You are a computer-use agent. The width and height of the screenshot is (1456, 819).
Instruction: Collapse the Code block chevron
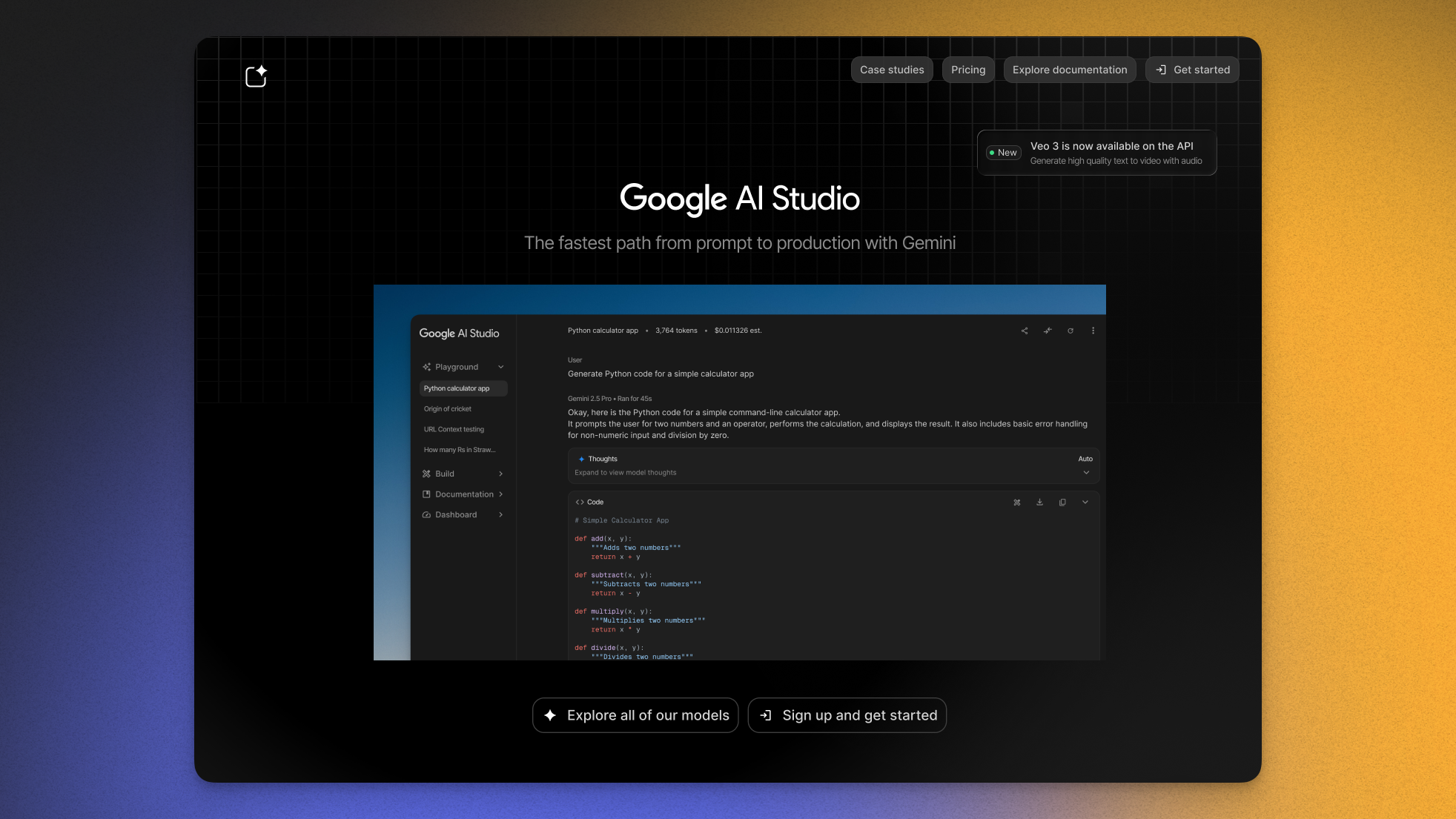pos(1085,502)
